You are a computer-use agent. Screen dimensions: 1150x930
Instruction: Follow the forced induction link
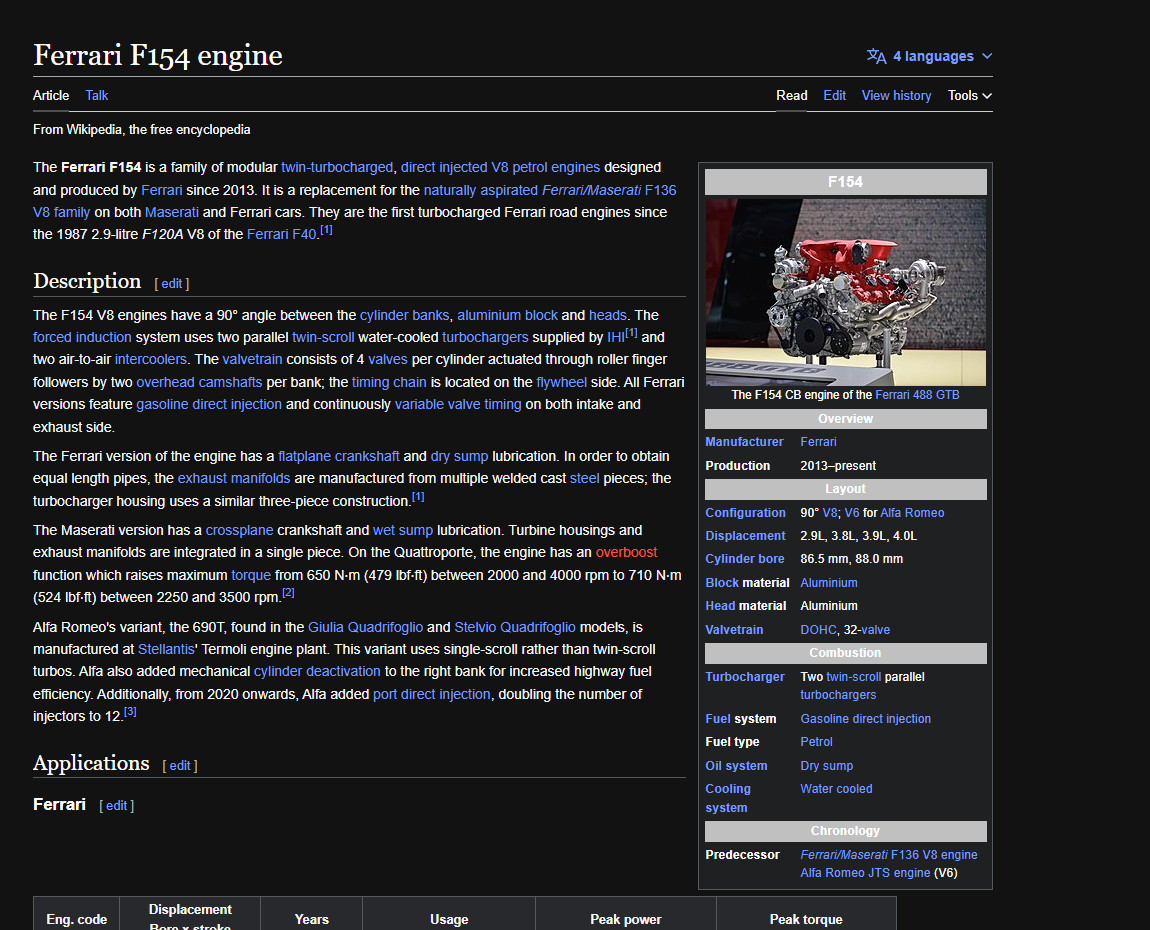point(82,337)
